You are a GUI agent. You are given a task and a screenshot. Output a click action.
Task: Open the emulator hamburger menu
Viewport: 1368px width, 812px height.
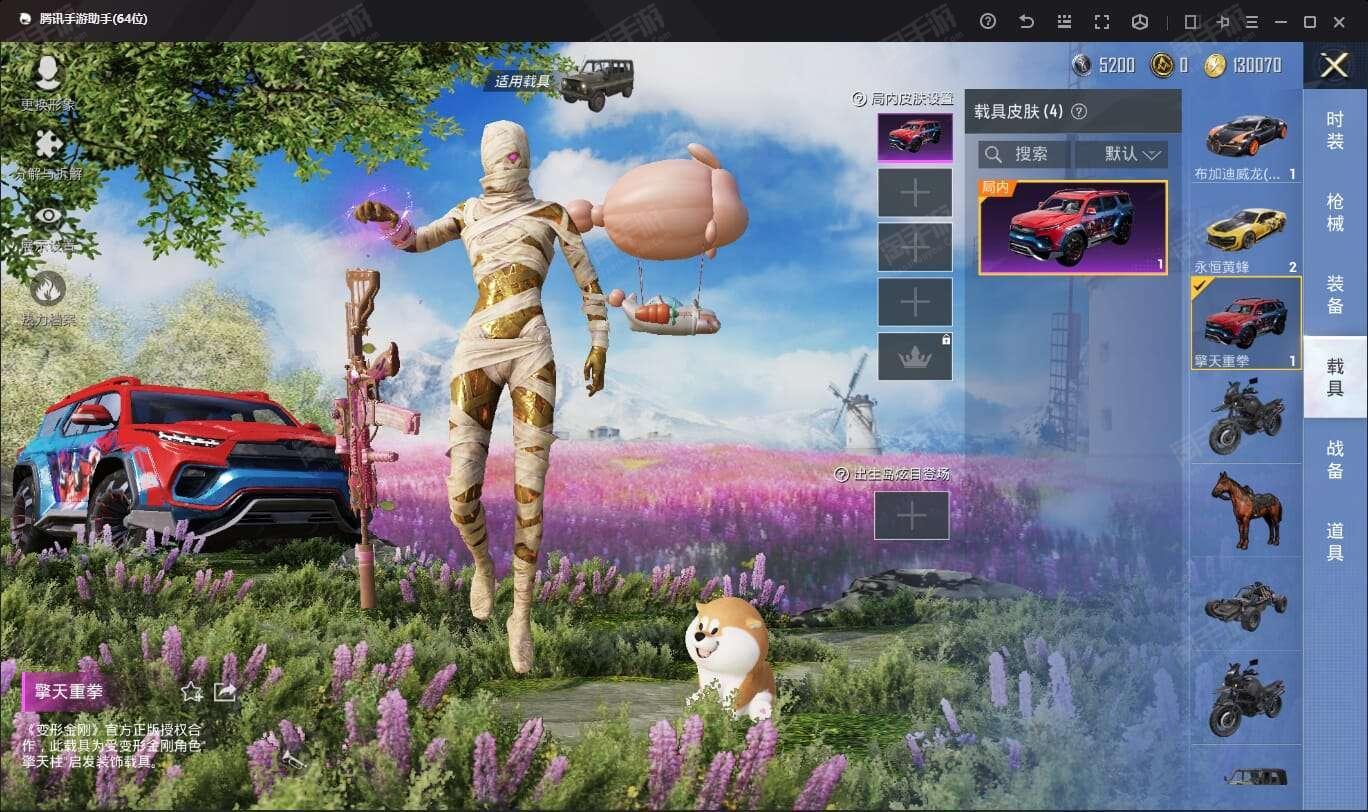[x=1252, y=20]
